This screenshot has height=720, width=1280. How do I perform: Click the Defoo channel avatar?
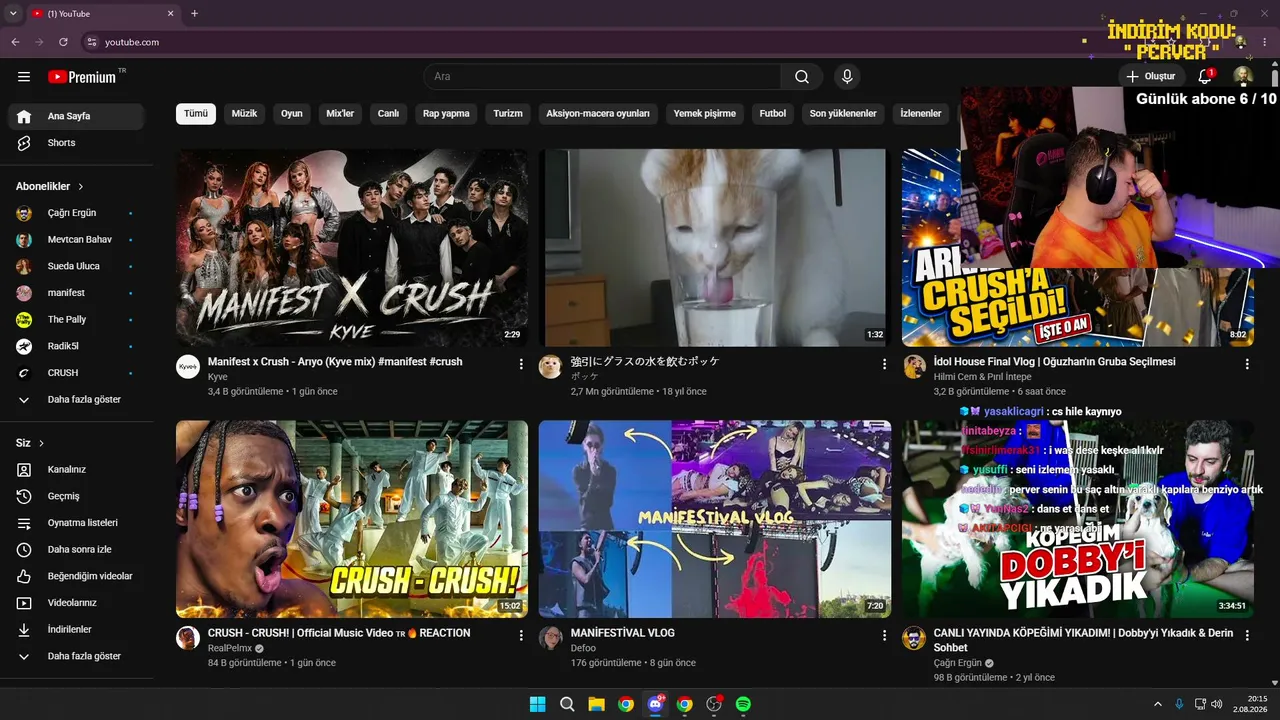click(551, 637)
